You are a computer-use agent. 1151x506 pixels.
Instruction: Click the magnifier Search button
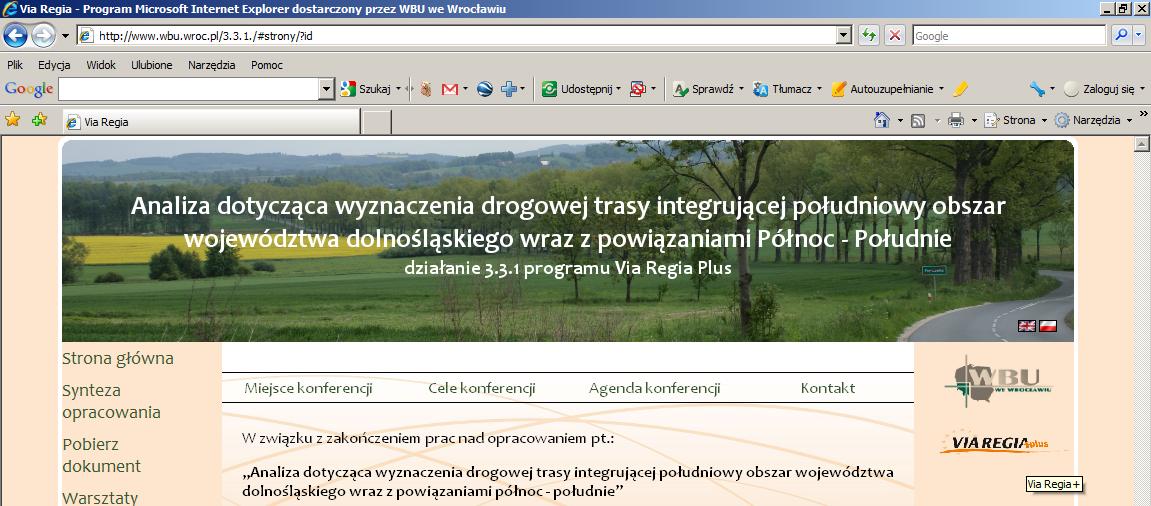click(1121, 35)
